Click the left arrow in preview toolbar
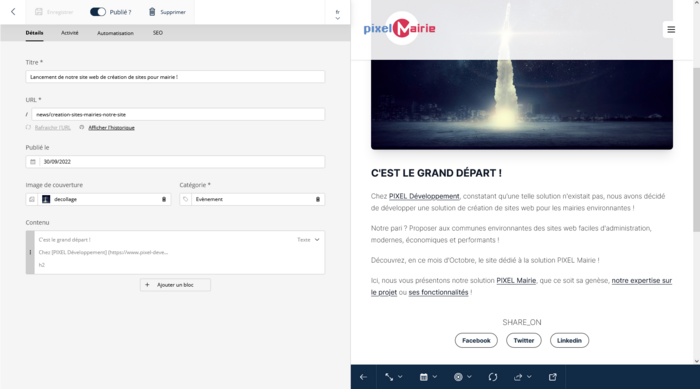 (x=363, y=377)
